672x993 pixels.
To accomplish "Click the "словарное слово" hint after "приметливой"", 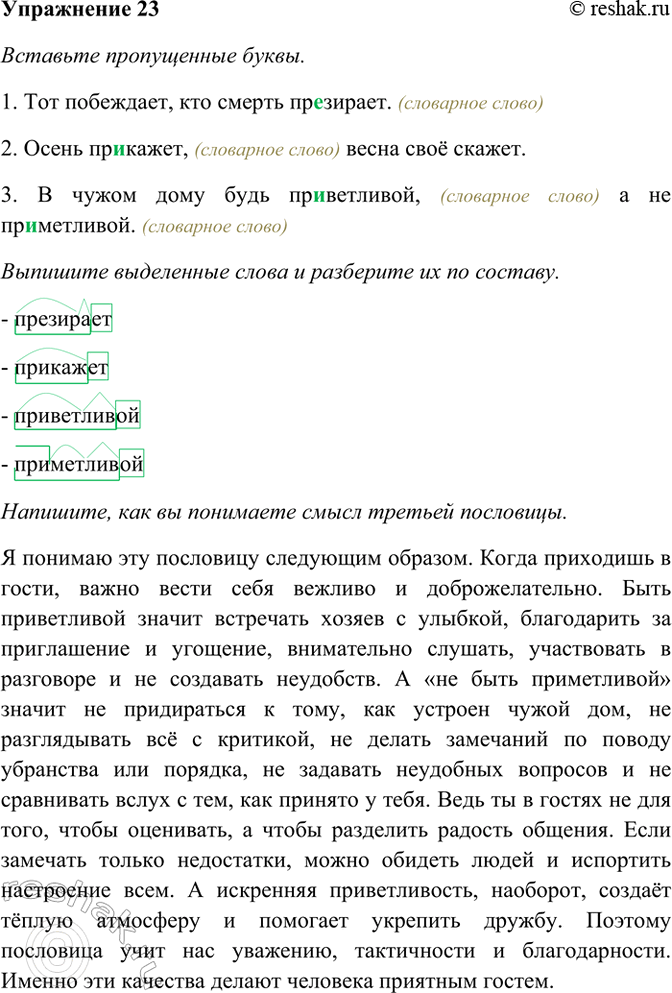I will 214,227.
